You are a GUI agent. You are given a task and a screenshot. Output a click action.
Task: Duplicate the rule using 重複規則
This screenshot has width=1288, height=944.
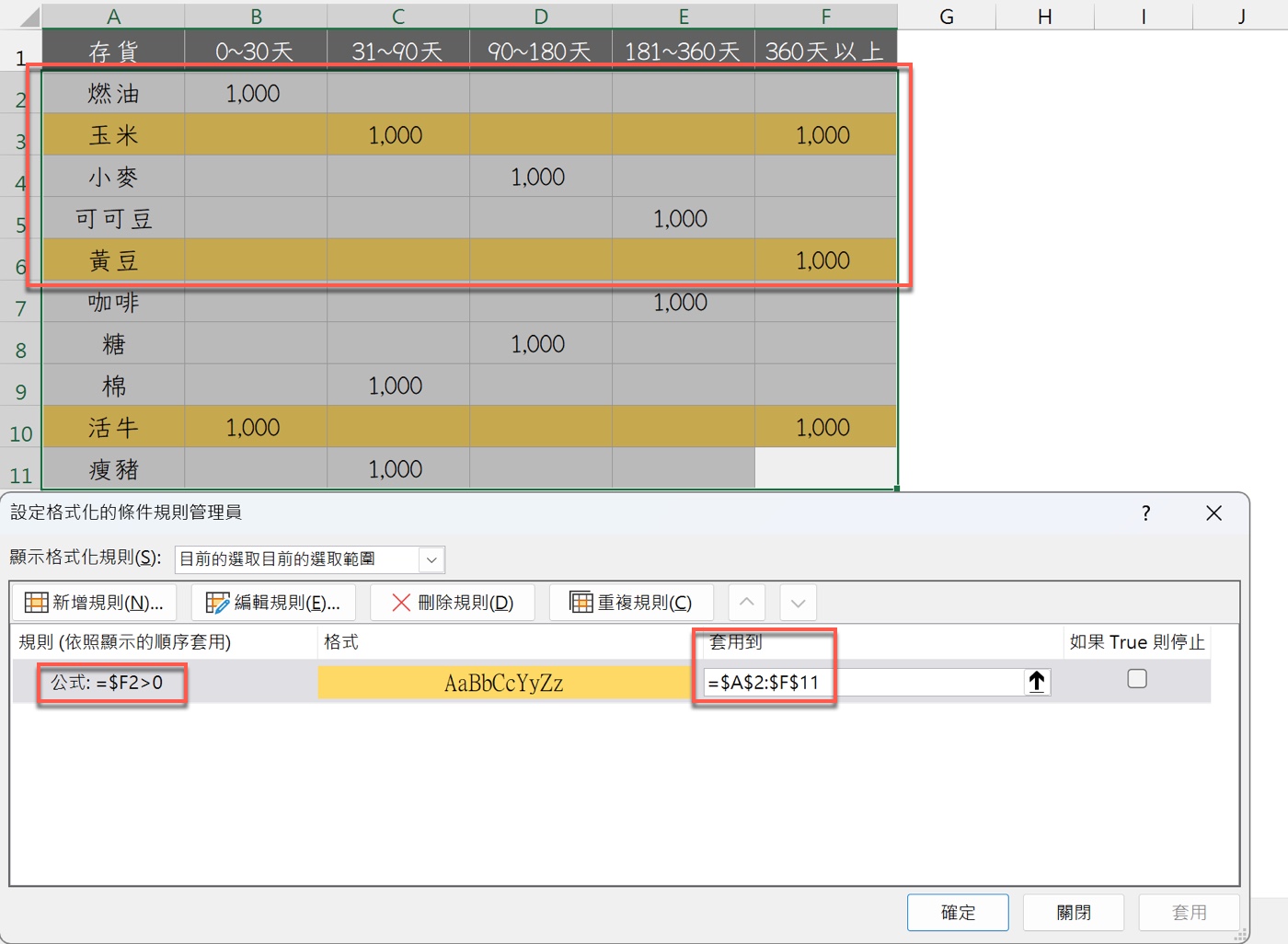(x=631, y=603)
